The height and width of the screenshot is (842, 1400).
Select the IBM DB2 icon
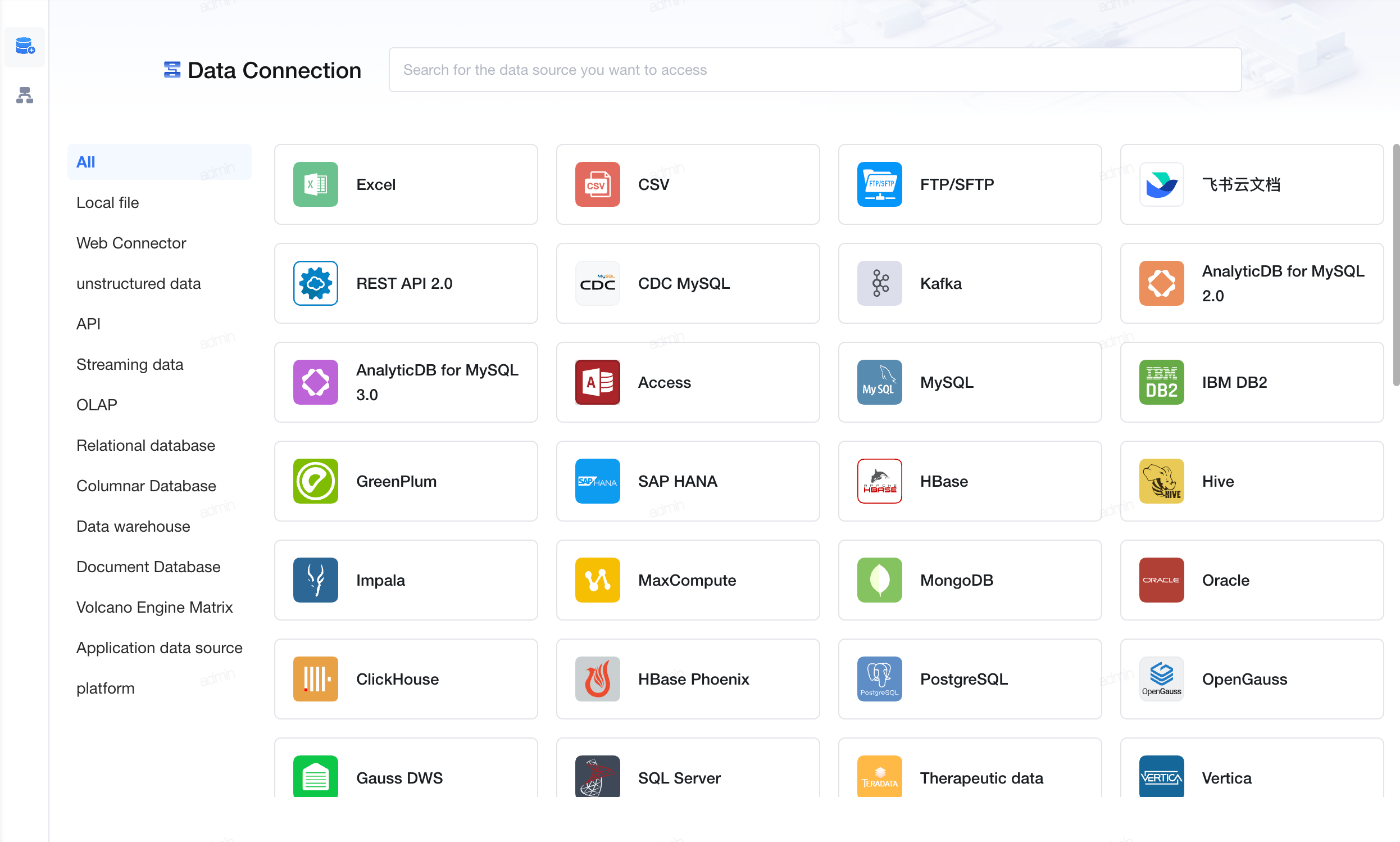click(1161, 382)
